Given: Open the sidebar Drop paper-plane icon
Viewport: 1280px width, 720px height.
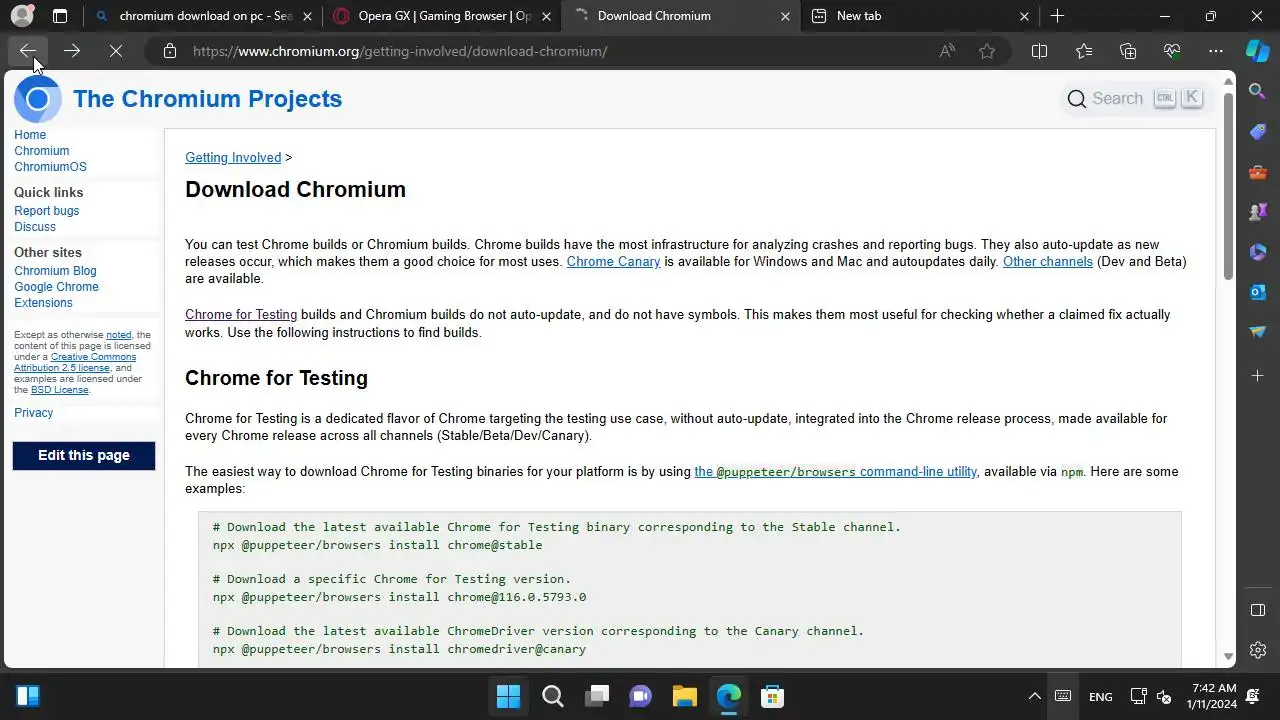Looking at the screenshot, I should click(1258, 332).
